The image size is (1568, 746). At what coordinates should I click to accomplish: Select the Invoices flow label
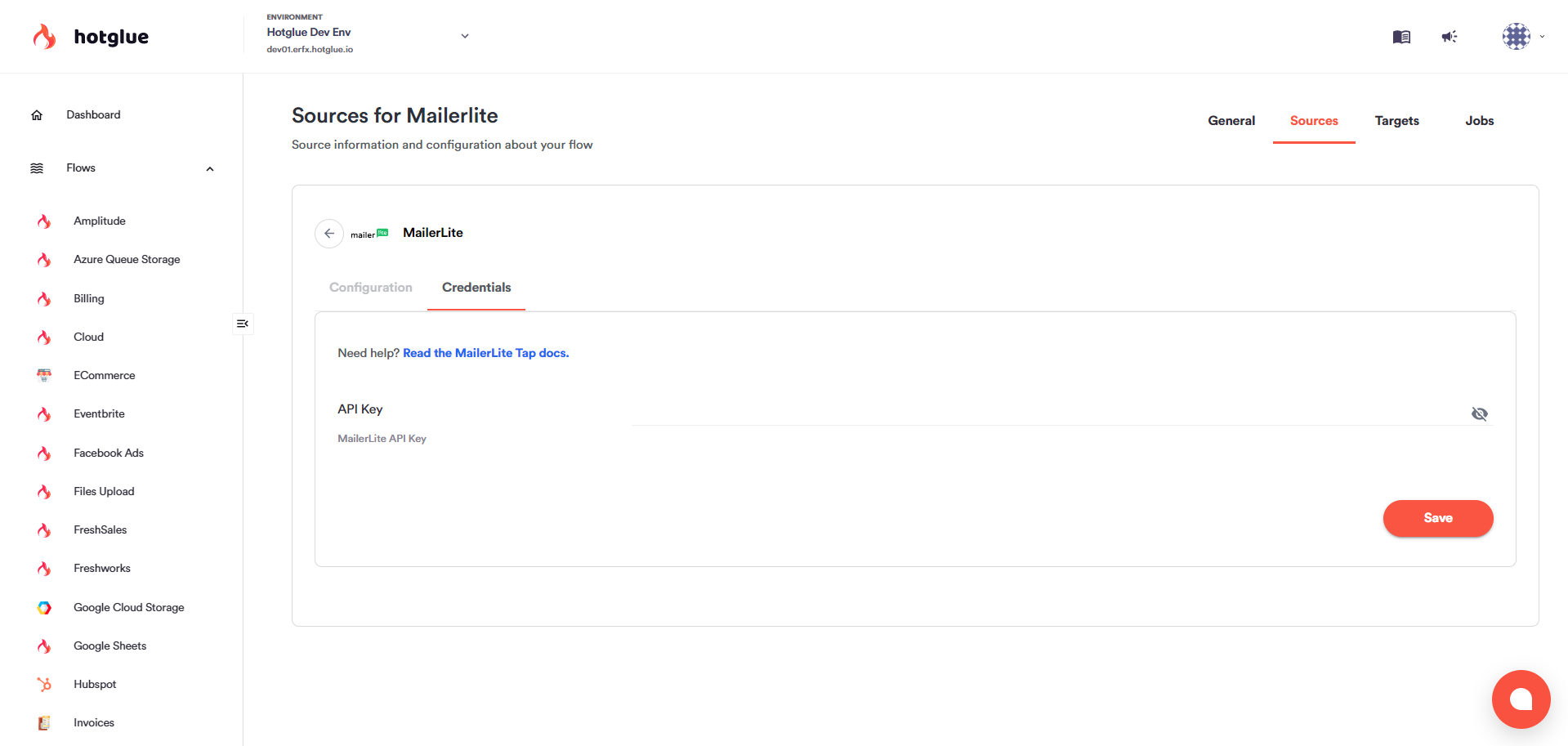point(94,723)
